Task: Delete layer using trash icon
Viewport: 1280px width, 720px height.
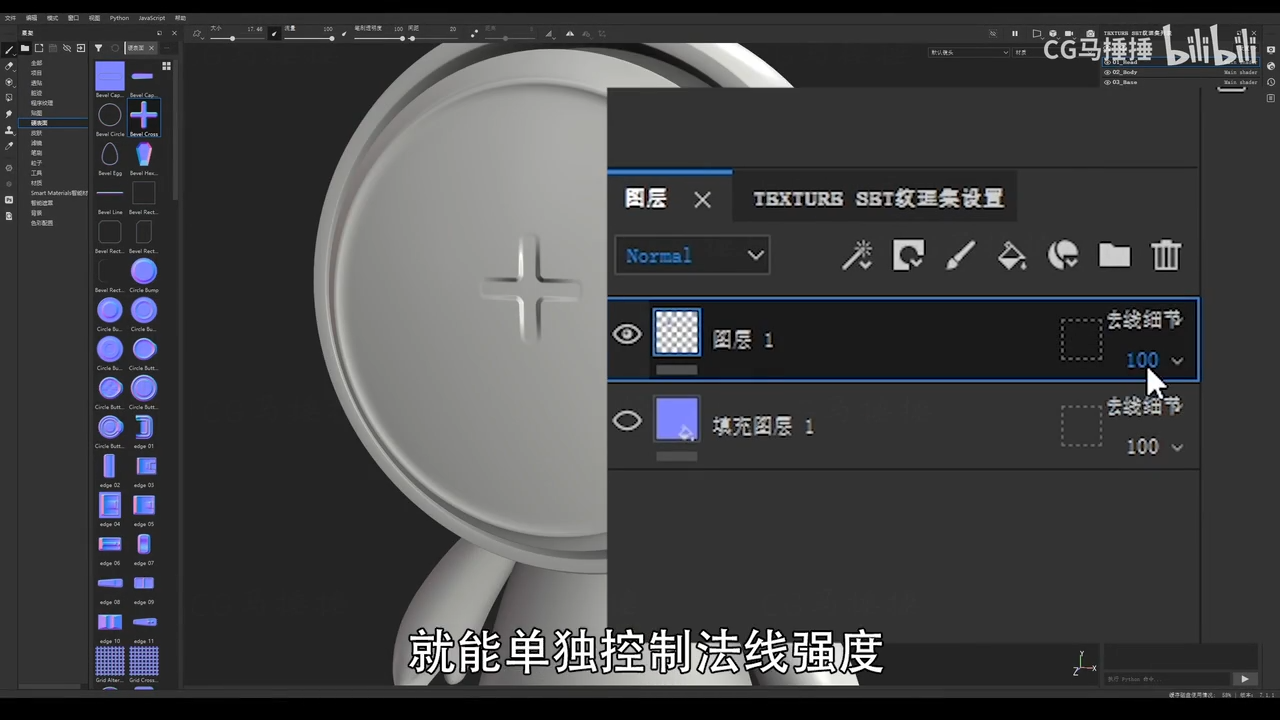Action: [x=1166, y=255]
